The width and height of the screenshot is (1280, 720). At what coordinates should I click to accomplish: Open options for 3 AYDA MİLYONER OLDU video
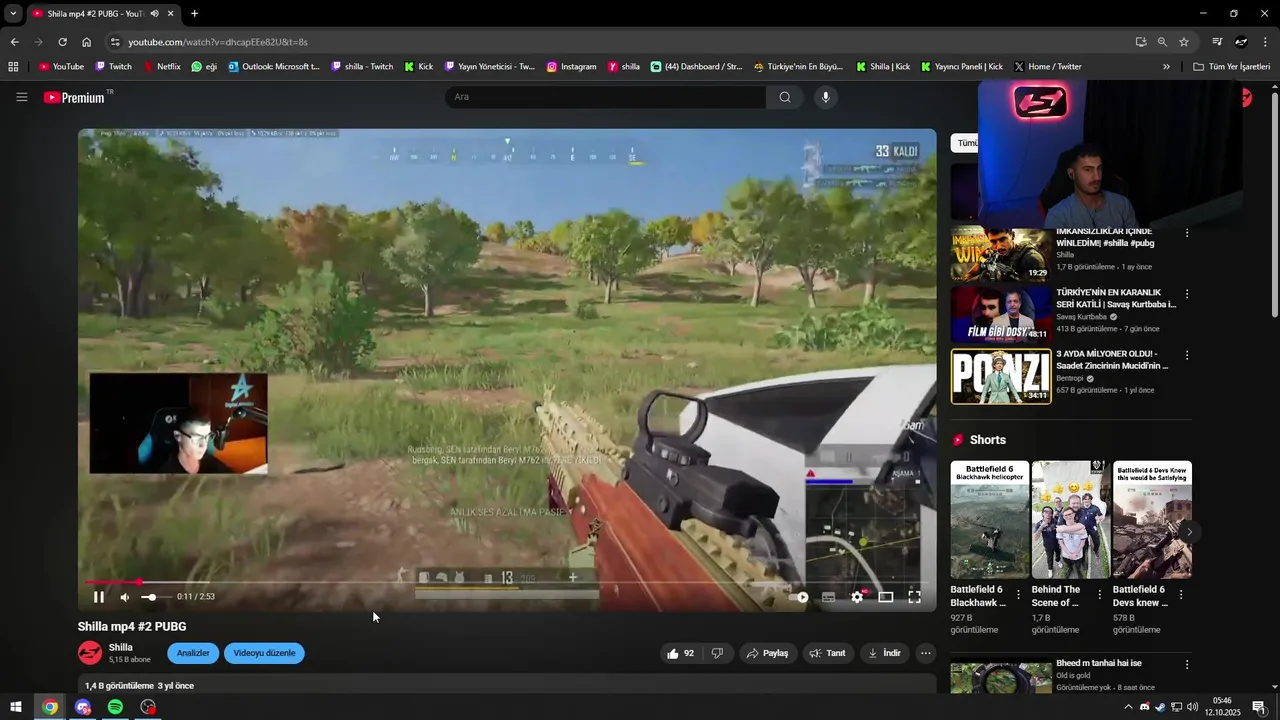tap(1187, 355)
